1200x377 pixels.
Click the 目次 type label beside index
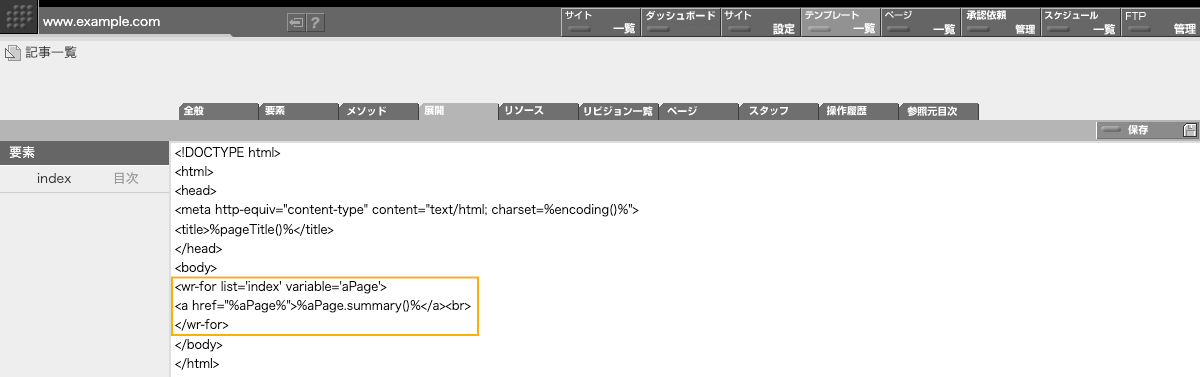[125, 178]
